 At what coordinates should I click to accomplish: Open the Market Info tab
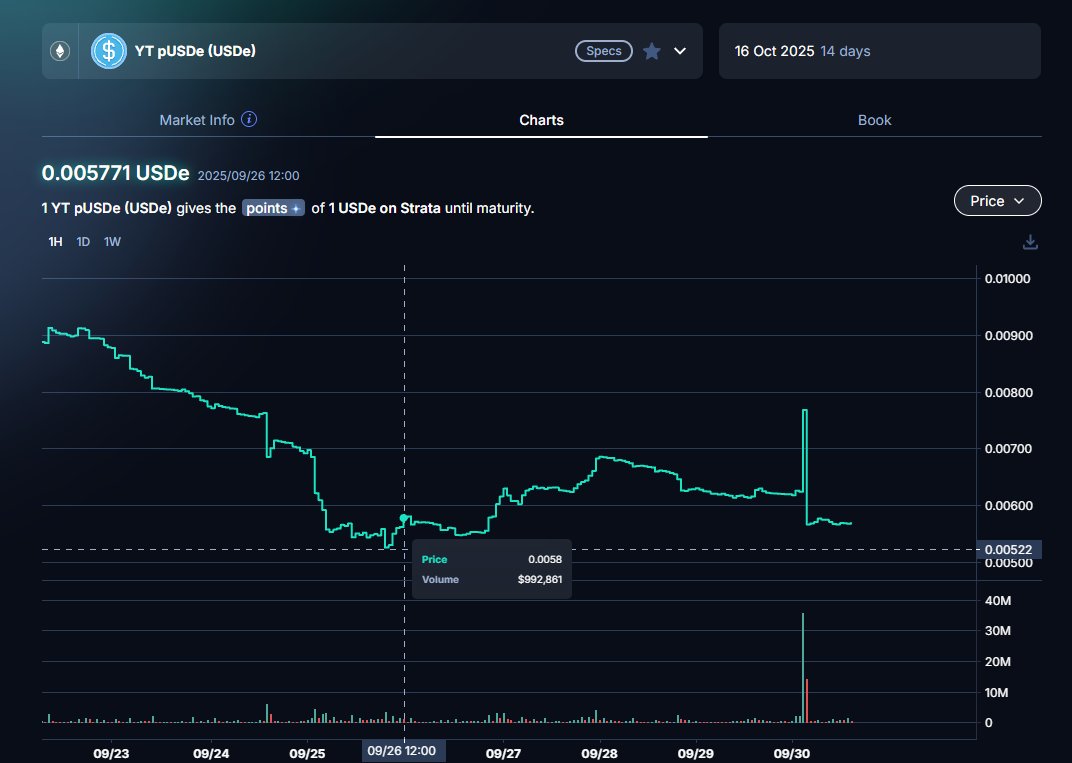(x=197, y=120)
